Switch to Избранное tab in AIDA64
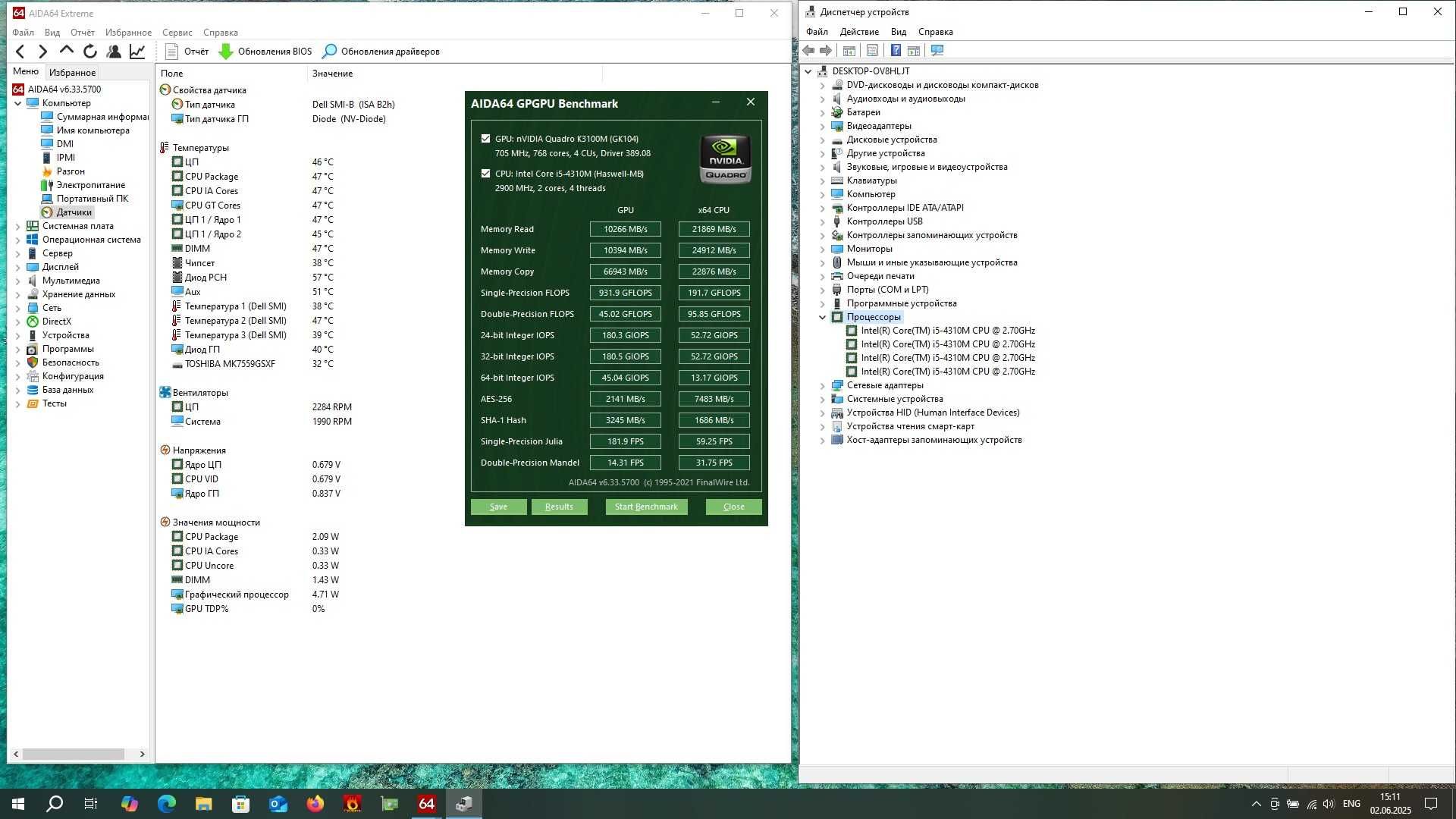This screenshot has height=819, width=1456. pyautogui.click(x=72, y=73)
